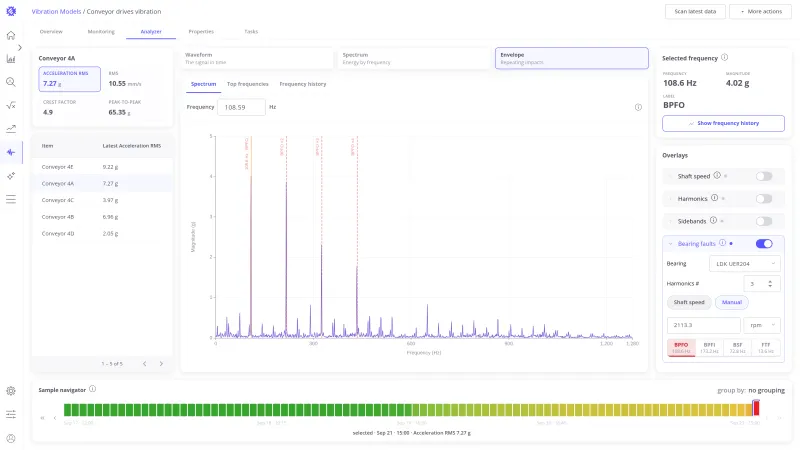800x450 pixels.
Task: Open Vibration Models breadcrumb link
Action: click(x=56, y=11)
